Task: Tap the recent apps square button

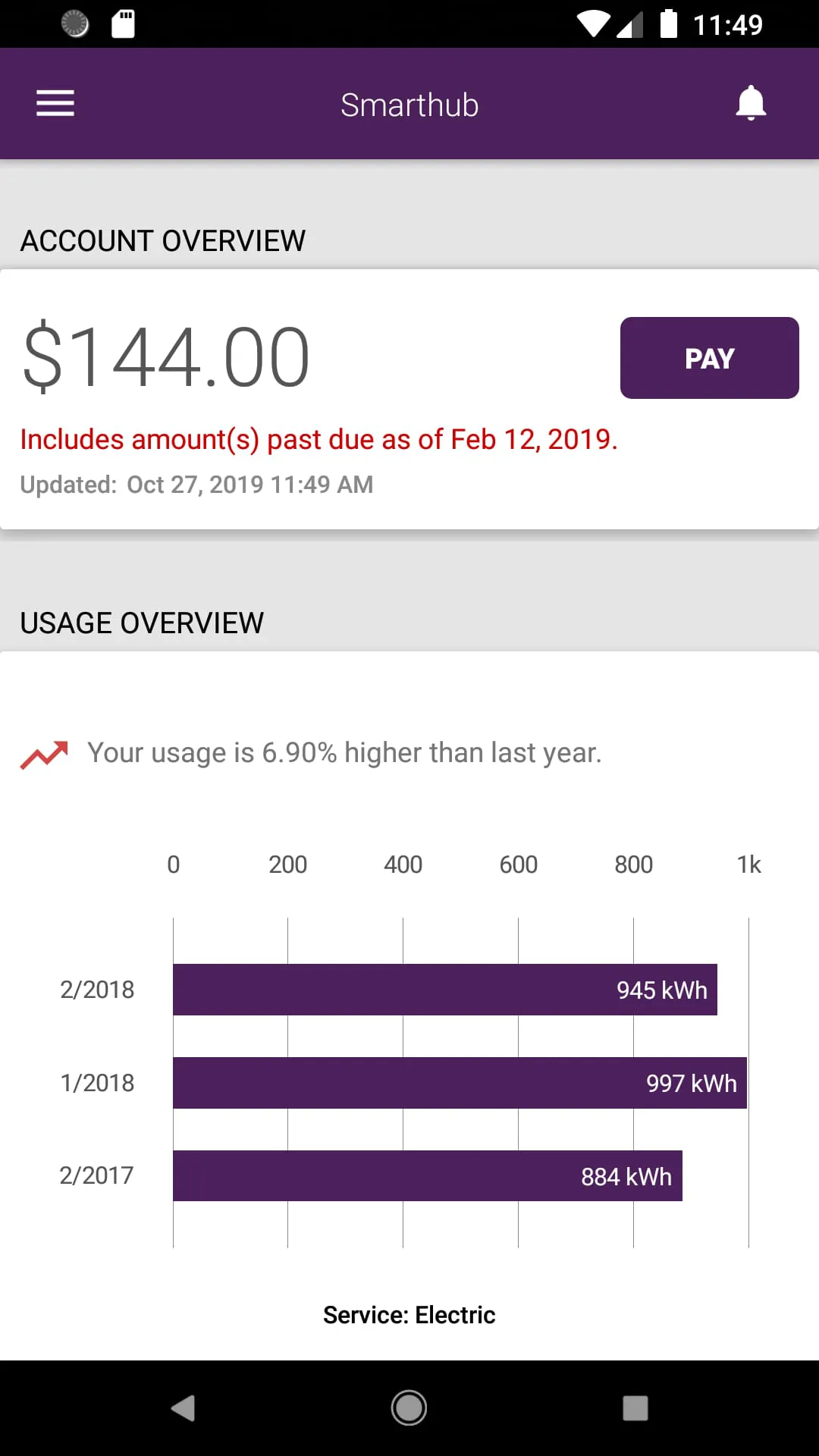Action: (x=635, y=1408)
